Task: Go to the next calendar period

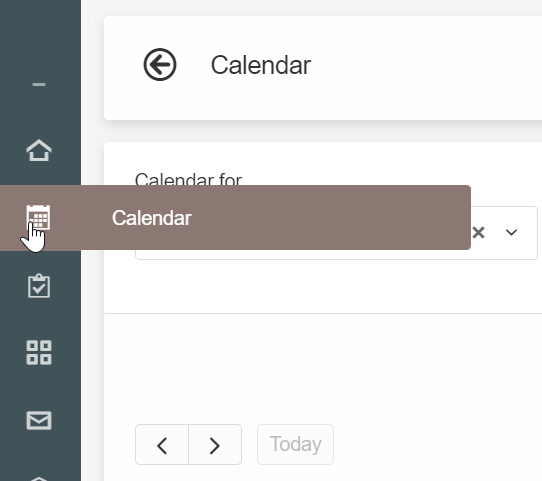Action: coord(215,445)
